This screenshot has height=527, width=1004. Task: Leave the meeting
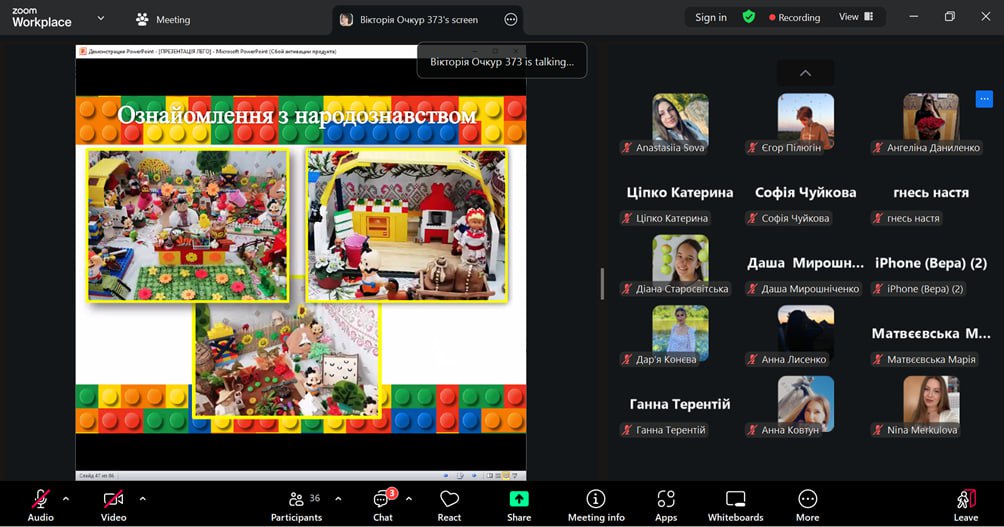click(x=965, y=504)
